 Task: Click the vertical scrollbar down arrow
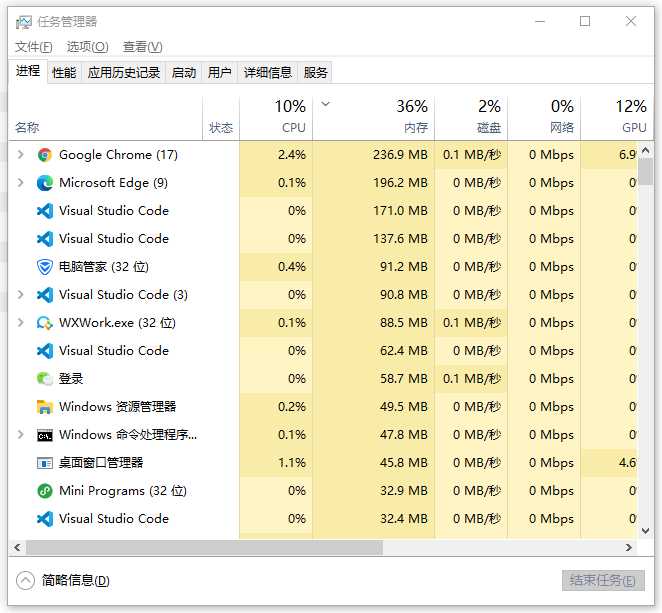click(646, 531)
